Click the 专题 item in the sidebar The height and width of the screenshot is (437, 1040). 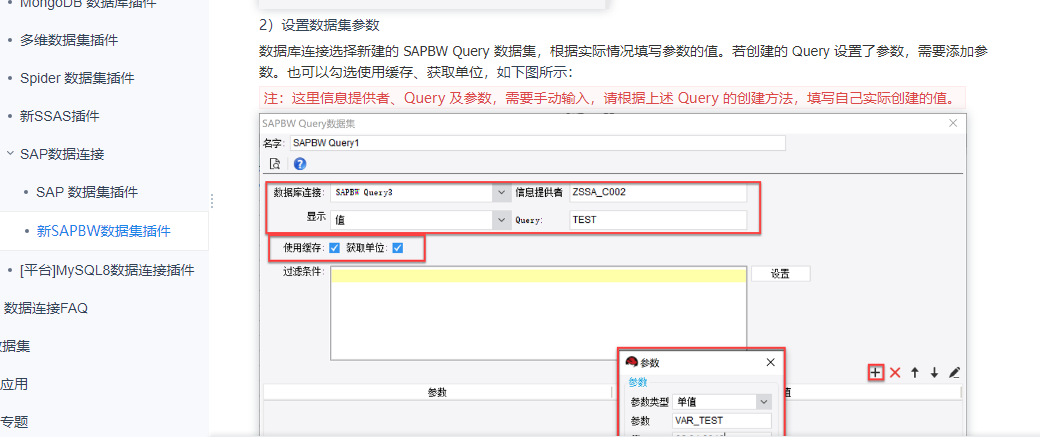(x=14, y=422)
